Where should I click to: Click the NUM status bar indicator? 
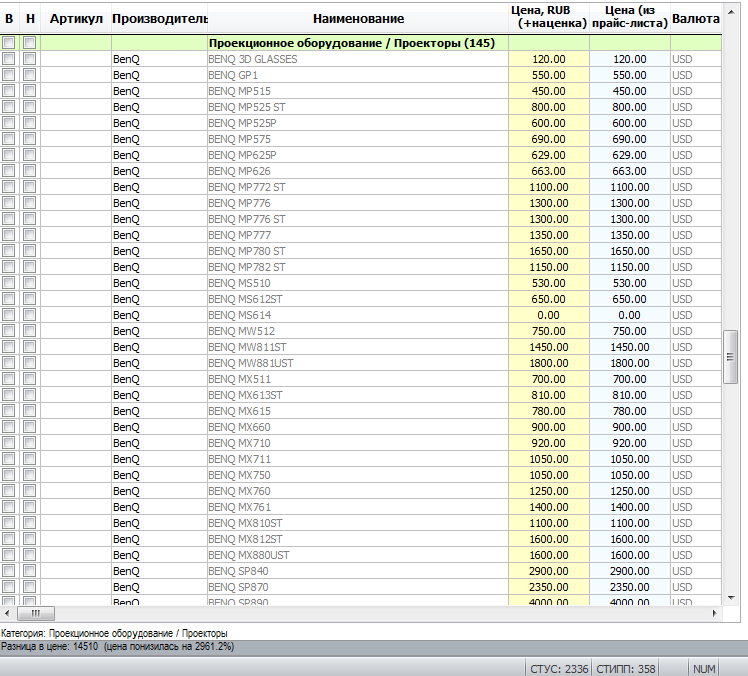click(704, 669)
